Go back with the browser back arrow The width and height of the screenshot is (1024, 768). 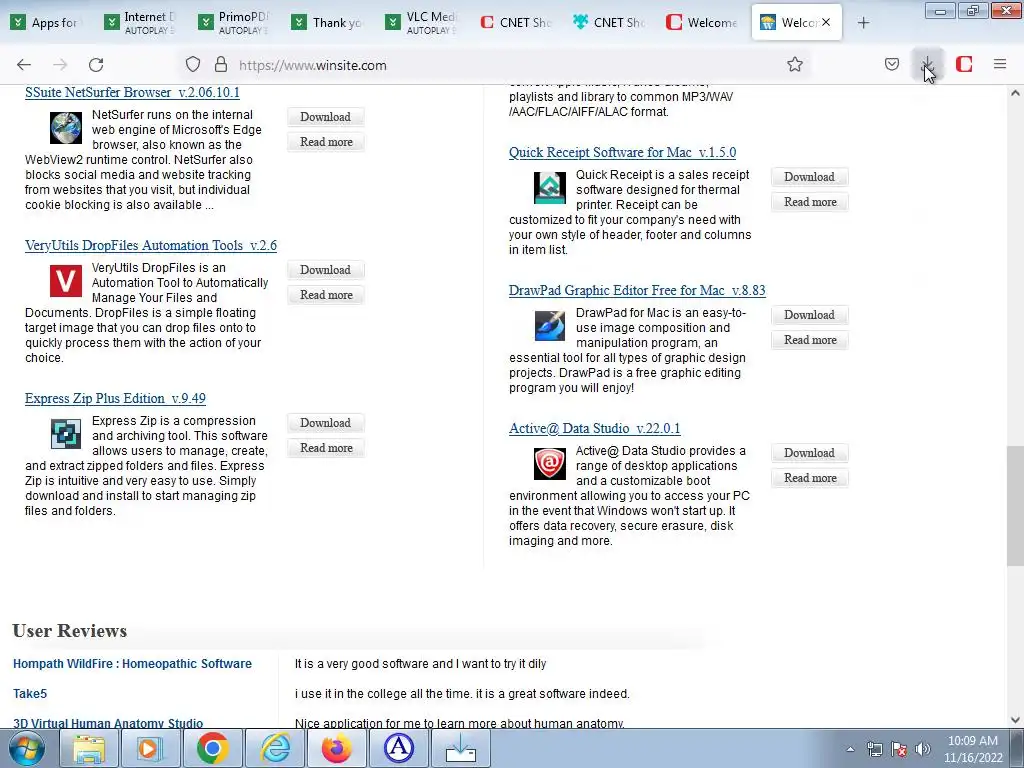pyautogui.click(x=24, y=65)
